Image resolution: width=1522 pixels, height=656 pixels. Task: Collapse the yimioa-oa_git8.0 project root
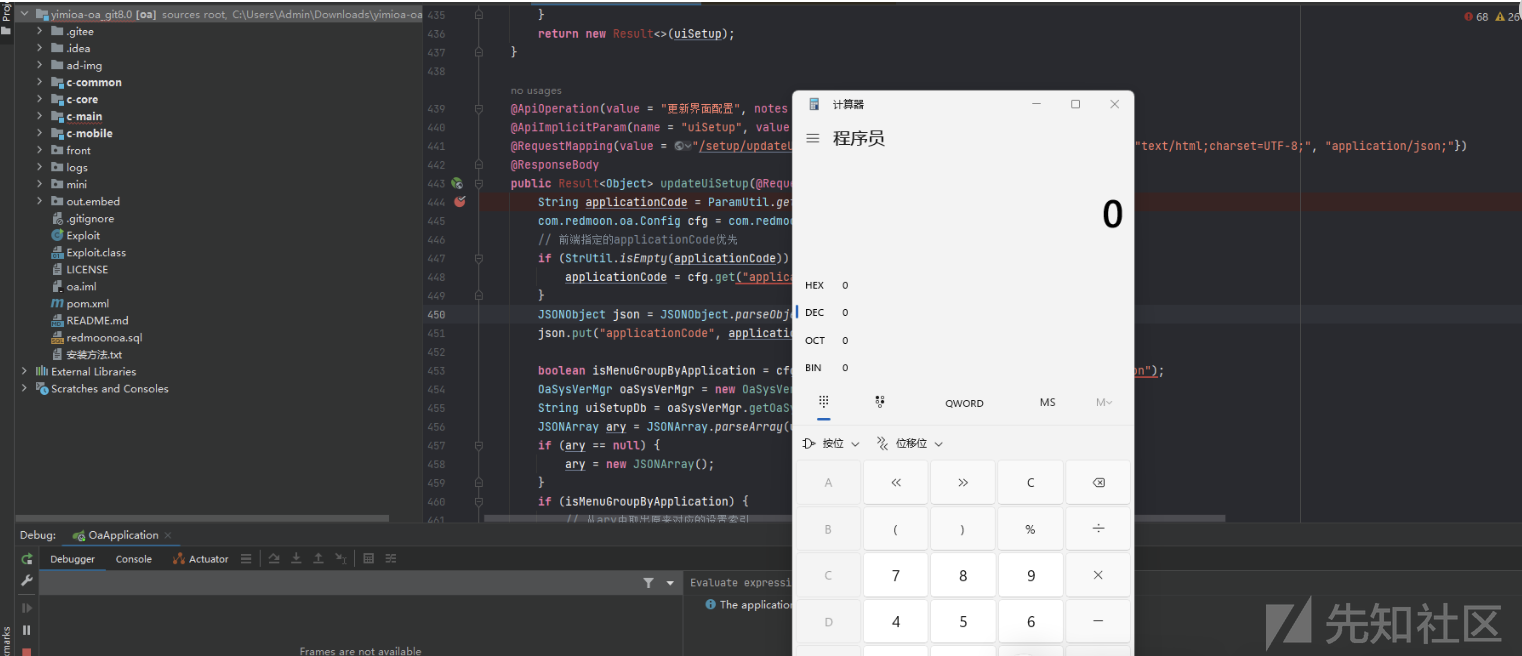pos(25,15)
